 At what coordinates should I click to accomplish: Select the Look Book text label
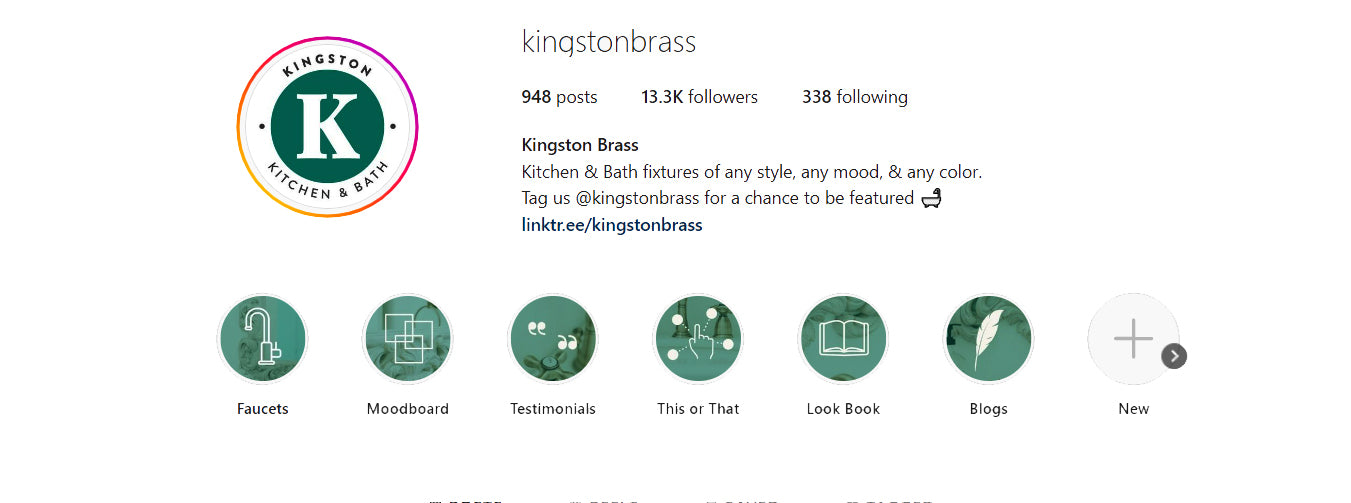click(843, 409)
